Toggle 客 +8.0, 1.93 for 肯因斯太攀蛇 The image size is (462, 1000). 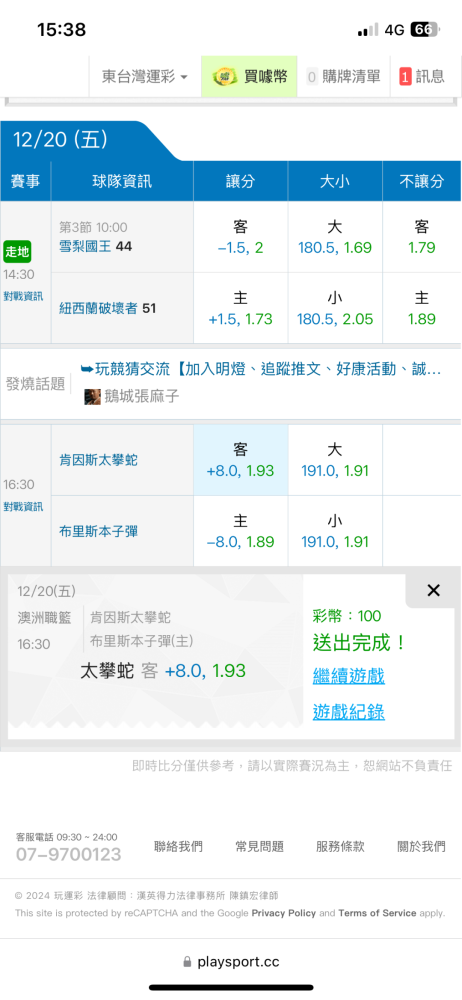click(x=241, y=460)
